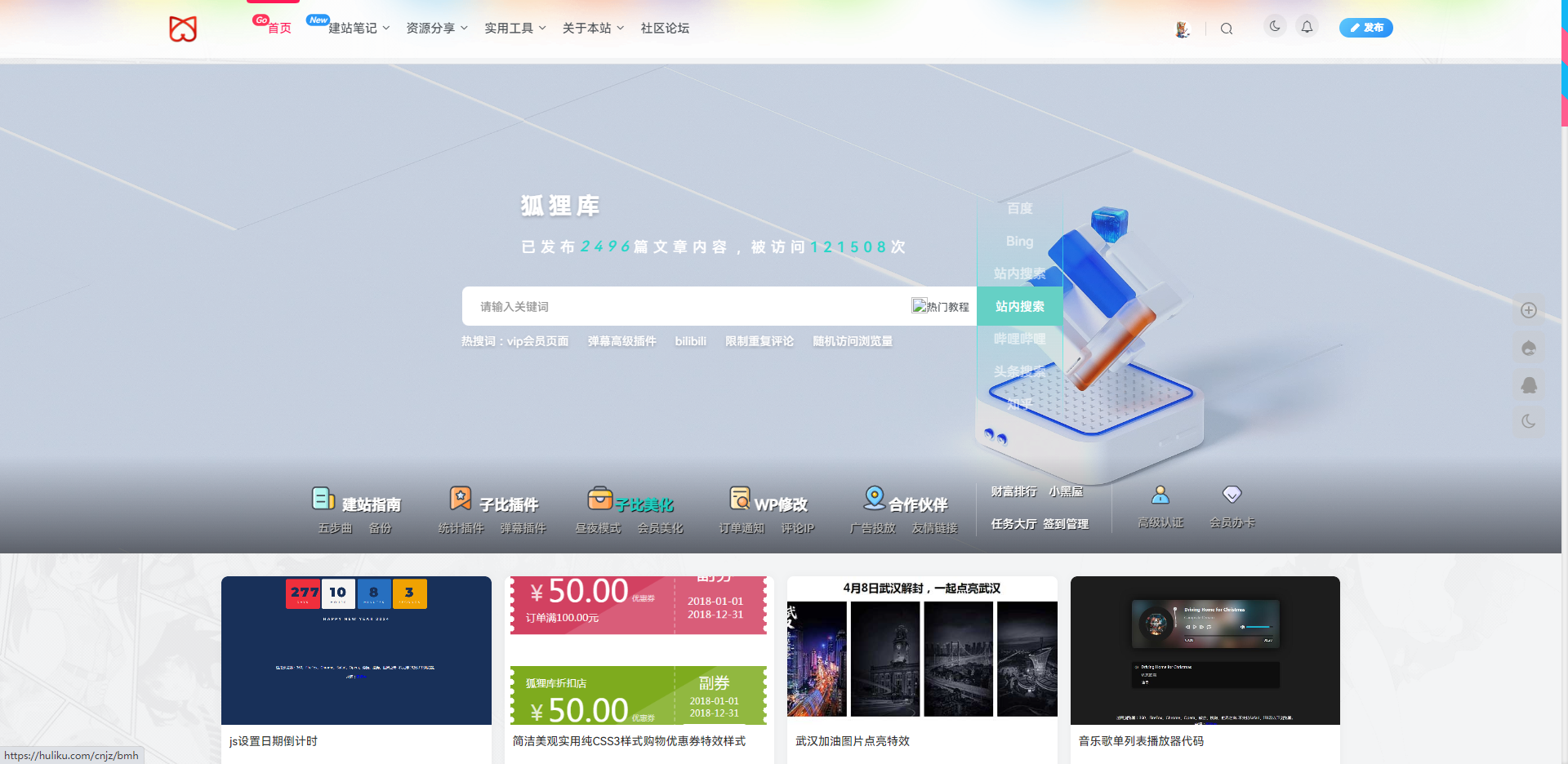Open the bilibili hot search link
Image resolution: width=1568 pixels, height=764 pixels.
pos(690,341)
